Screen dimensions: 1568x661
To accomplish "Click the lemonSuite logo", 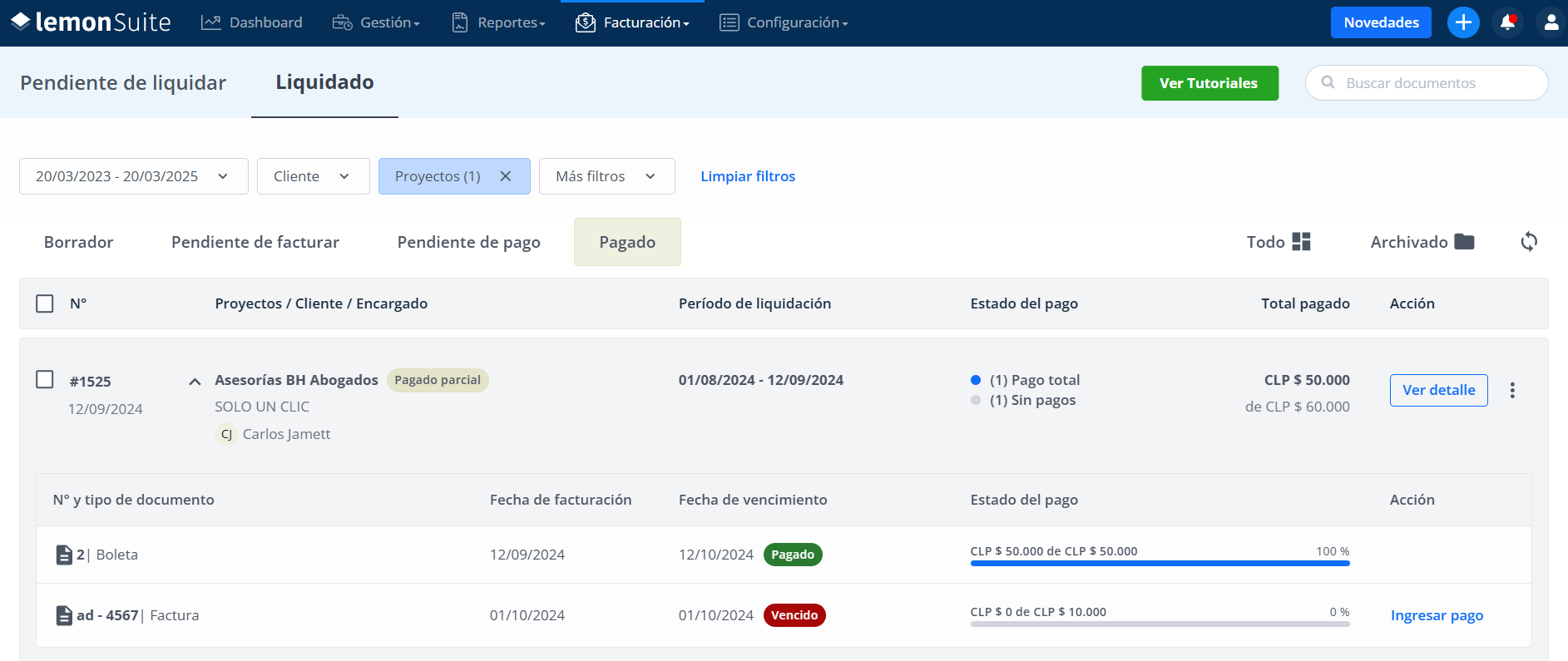I will click(91, 22).
